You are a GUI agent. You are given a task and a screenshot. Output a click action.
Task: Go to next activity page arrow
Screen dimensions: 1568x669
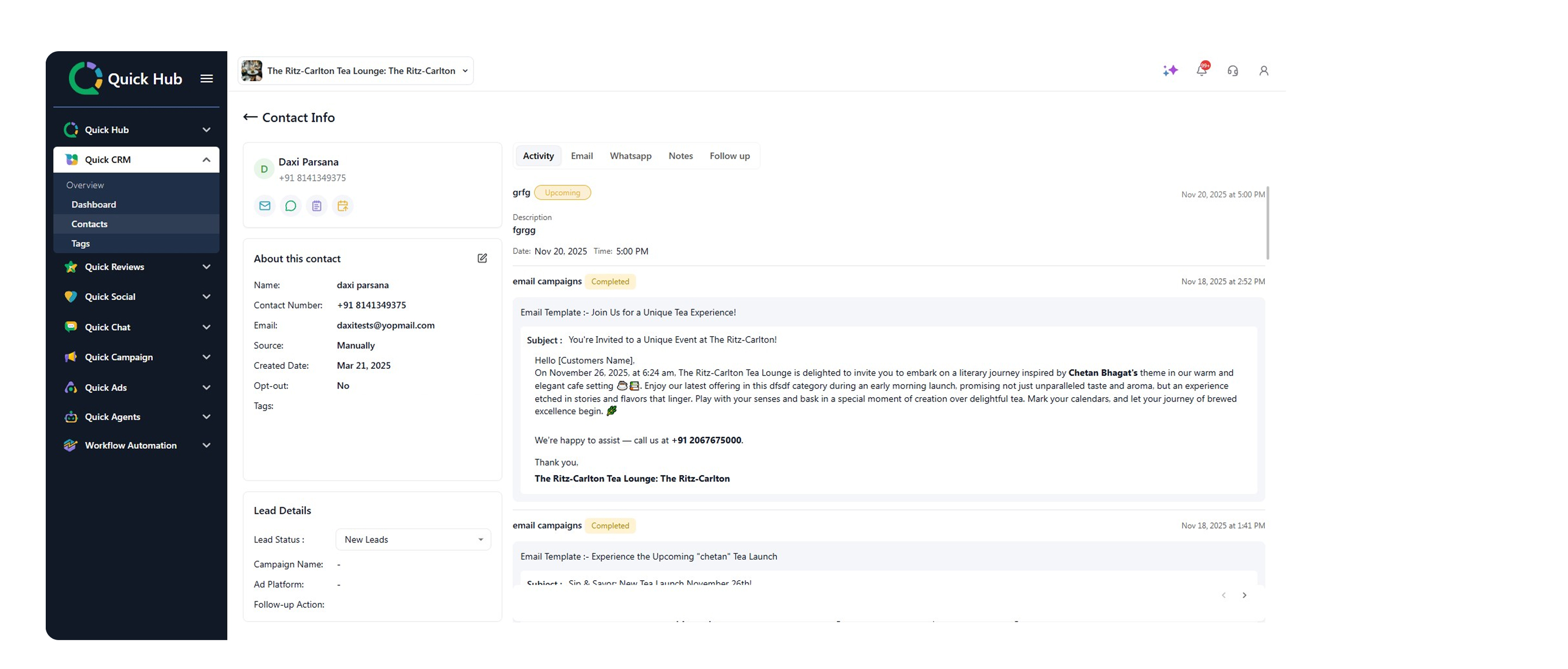pos(1244,595)
